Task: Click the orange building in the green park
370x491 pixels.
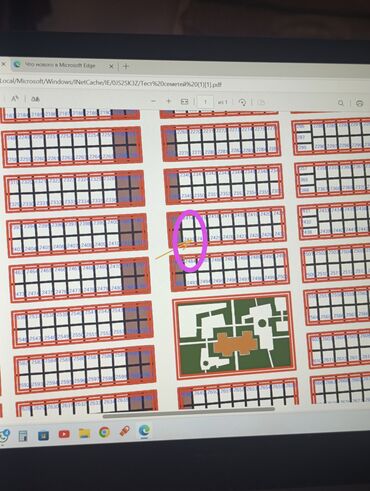Action: (x=235, y=343)
